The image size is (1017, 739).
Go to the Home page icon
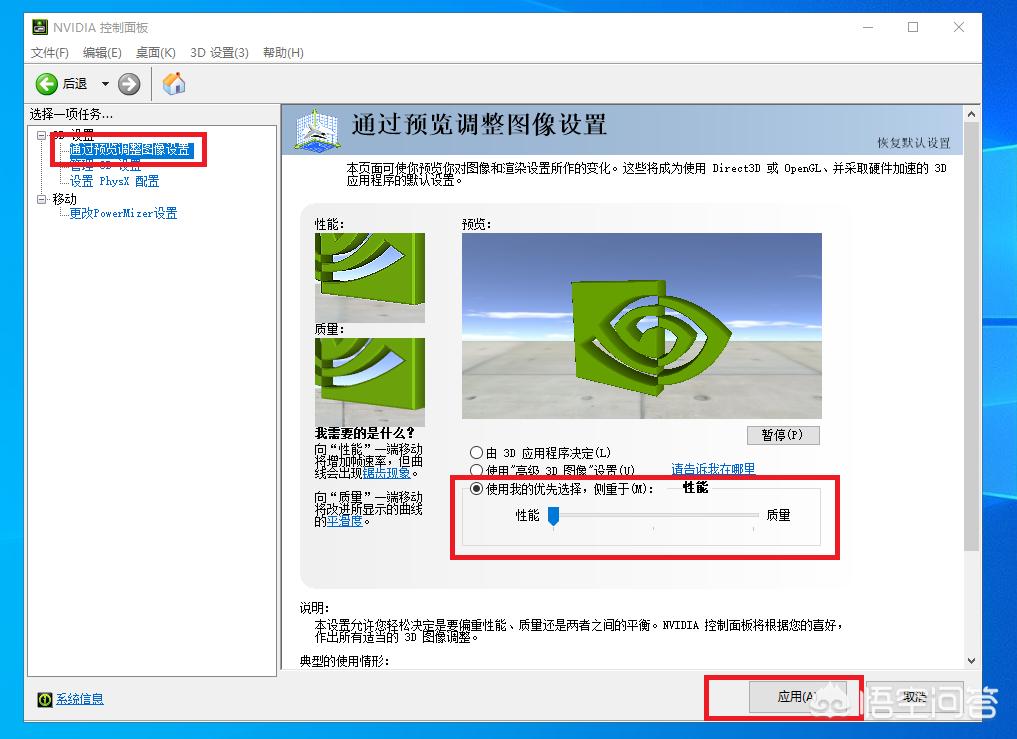174,84
